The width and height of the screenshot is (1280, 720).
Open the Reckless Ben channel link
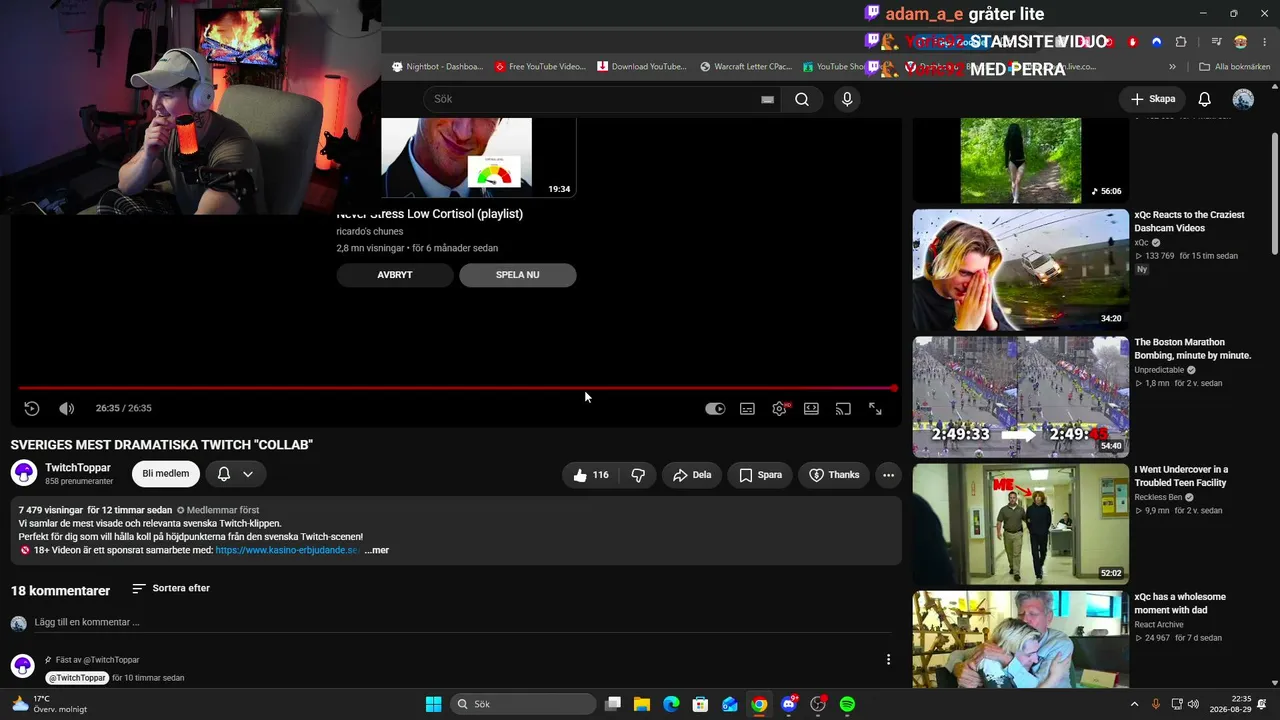[x=1158, y=497]
